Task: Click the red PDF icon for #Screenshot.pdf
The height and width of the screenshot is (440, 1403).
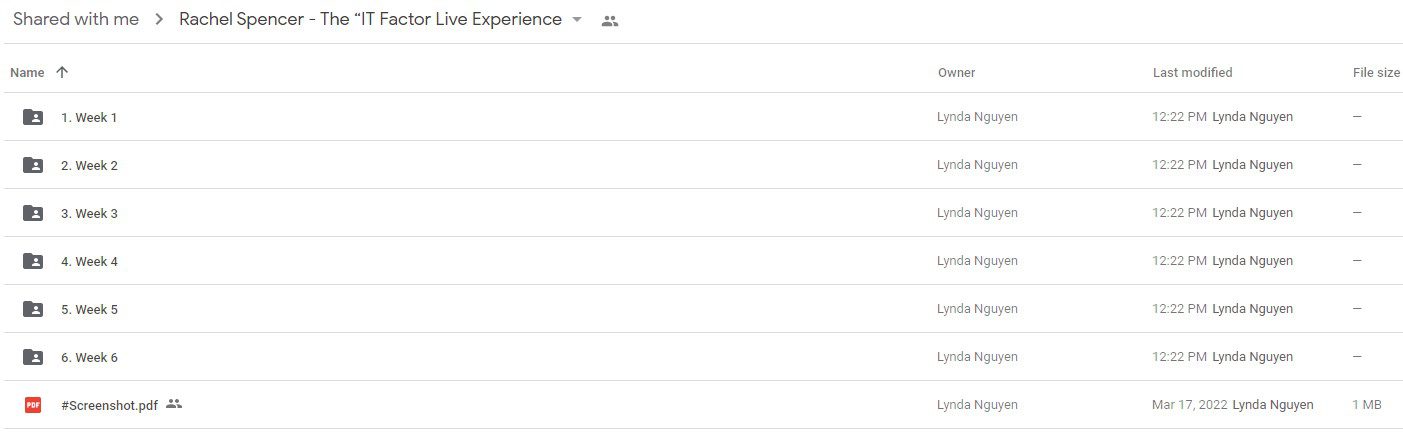Action: pos(33,405)
